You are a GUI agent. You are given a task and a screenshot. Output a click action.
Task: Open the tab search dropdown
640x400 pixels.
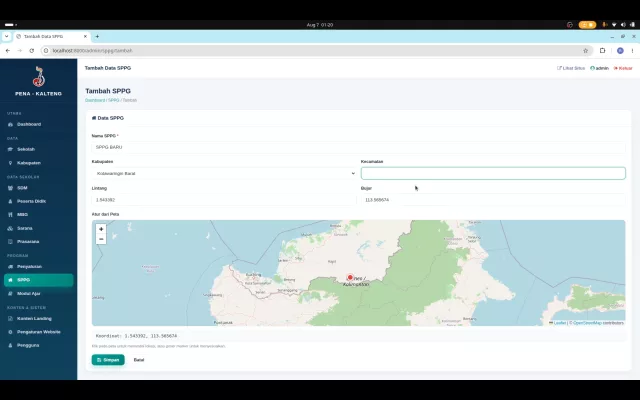[6, 36]
